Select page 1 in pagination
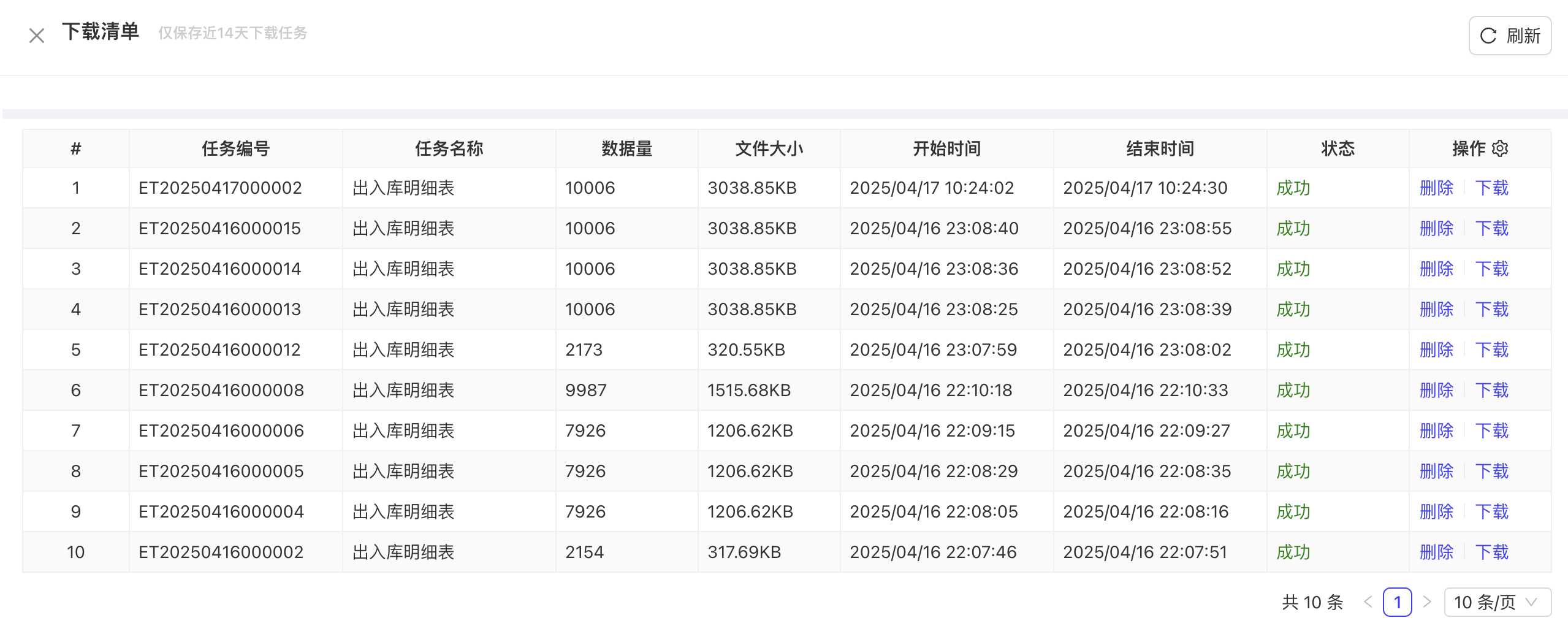This screenshot has height=623, width=1568. pyautogui.click(x=1397, y=602)
